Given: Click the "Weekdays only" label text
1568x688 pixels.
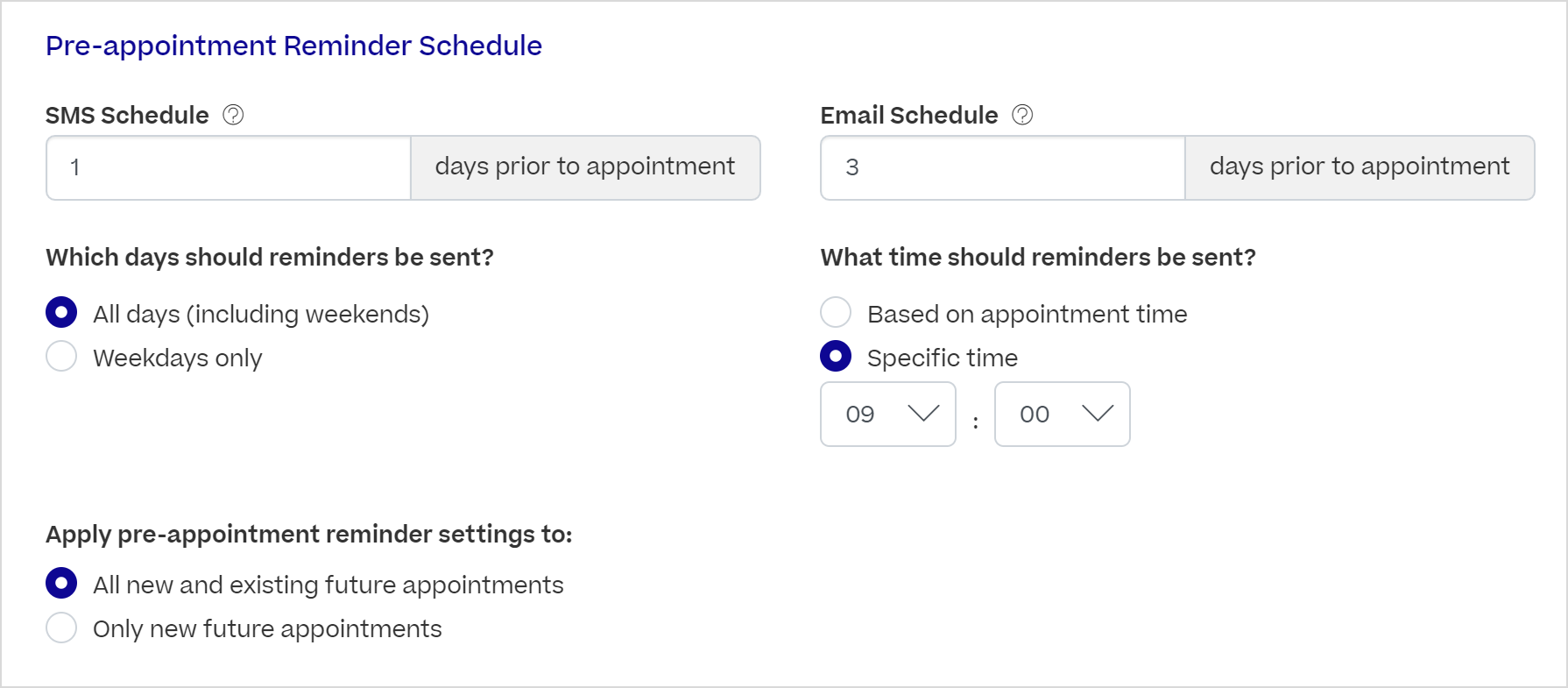Looking at the screenshot, I should [176, 357].
